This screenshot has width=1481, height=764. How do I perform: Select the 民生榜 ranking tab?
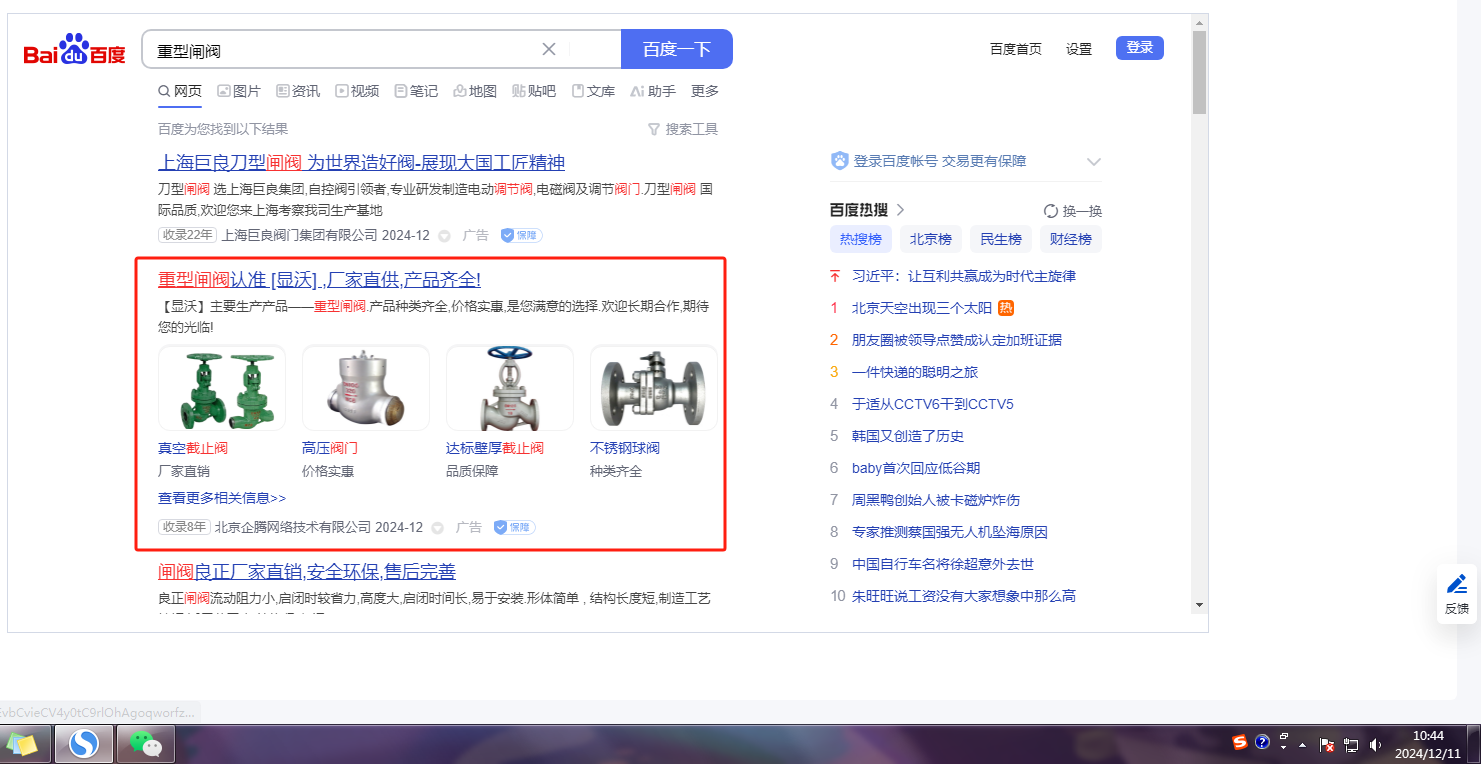pyautogui.click(x=1001, y=239)
